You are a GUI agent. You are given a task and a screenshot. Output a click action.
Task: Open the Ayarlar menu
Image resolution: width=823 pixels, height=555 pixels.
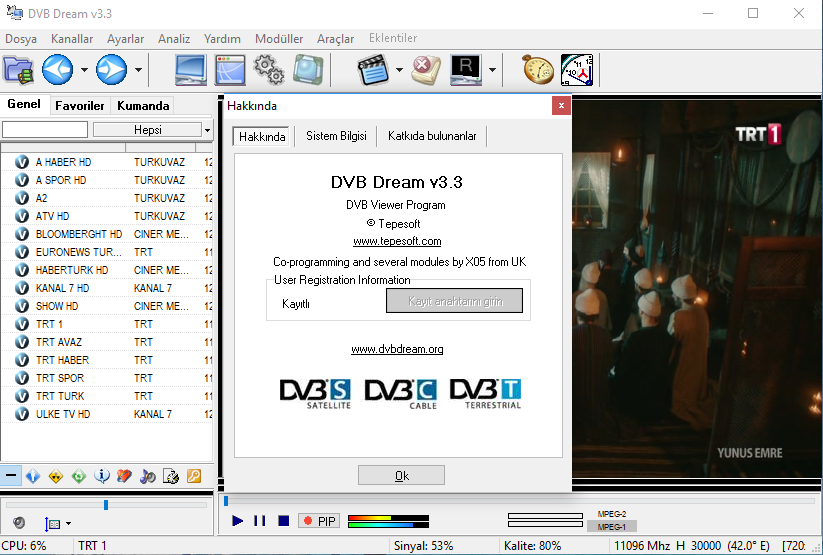(125, 39)
